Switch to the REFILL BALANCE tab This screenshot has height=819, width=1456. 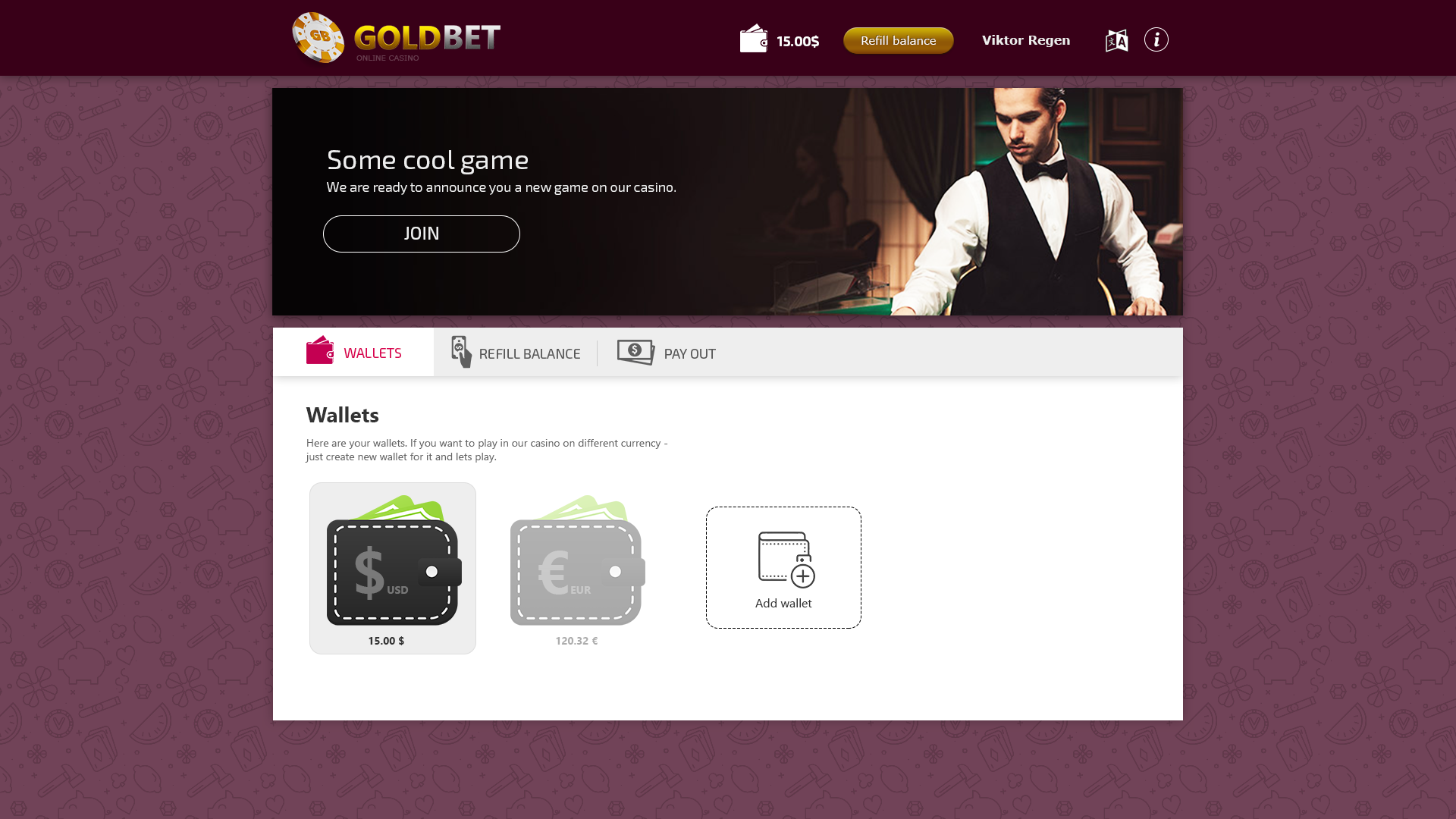(x=516, y=353)
